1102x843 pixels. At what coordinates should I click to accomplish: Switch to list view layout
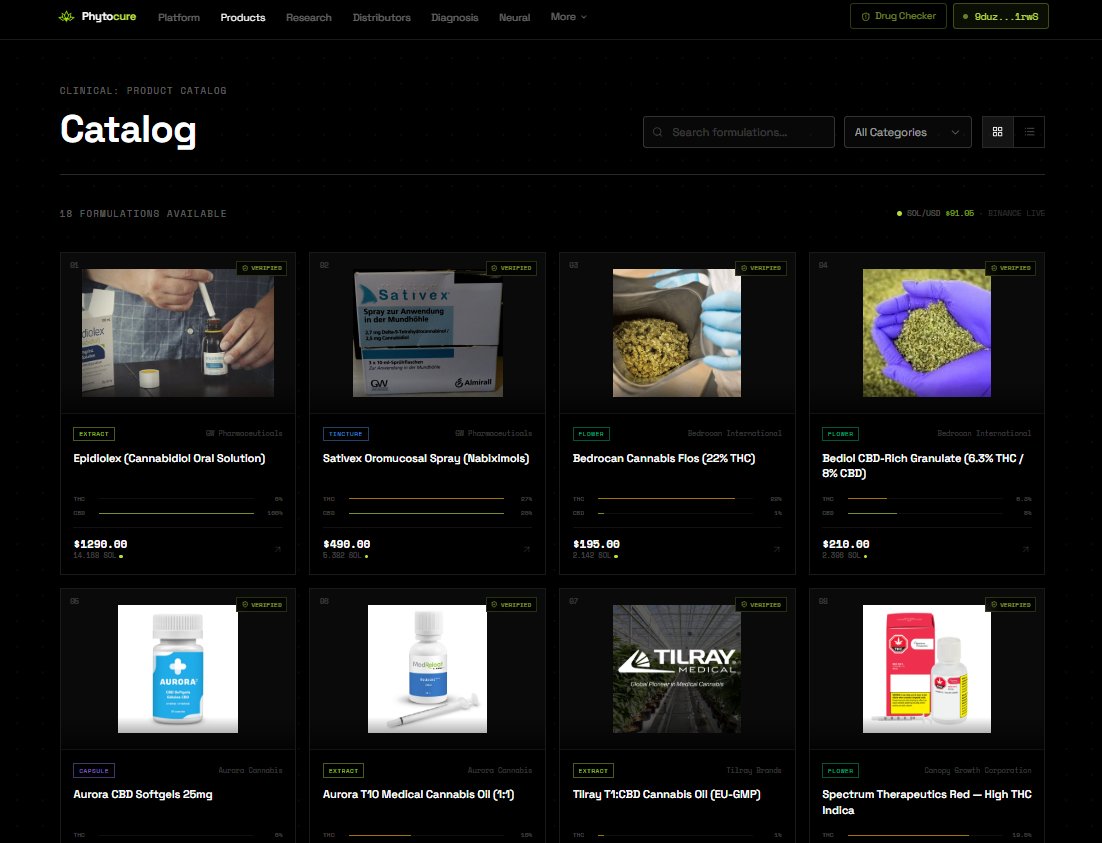[1029, 132]
